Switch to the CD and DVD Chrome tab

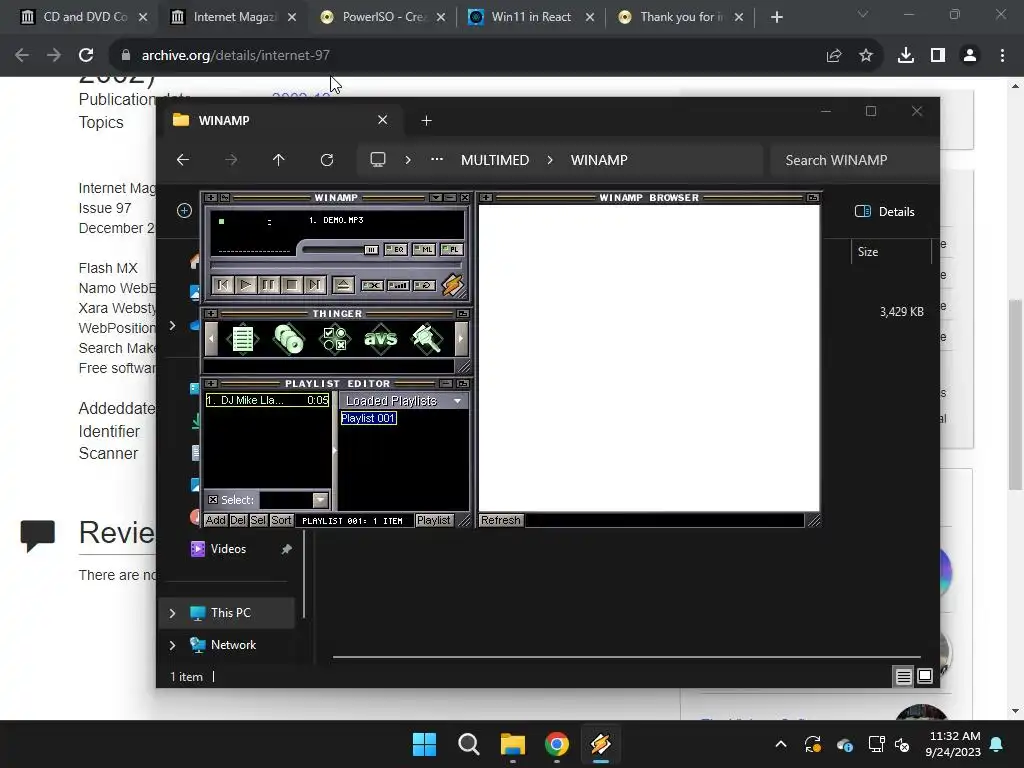(85, 17)
